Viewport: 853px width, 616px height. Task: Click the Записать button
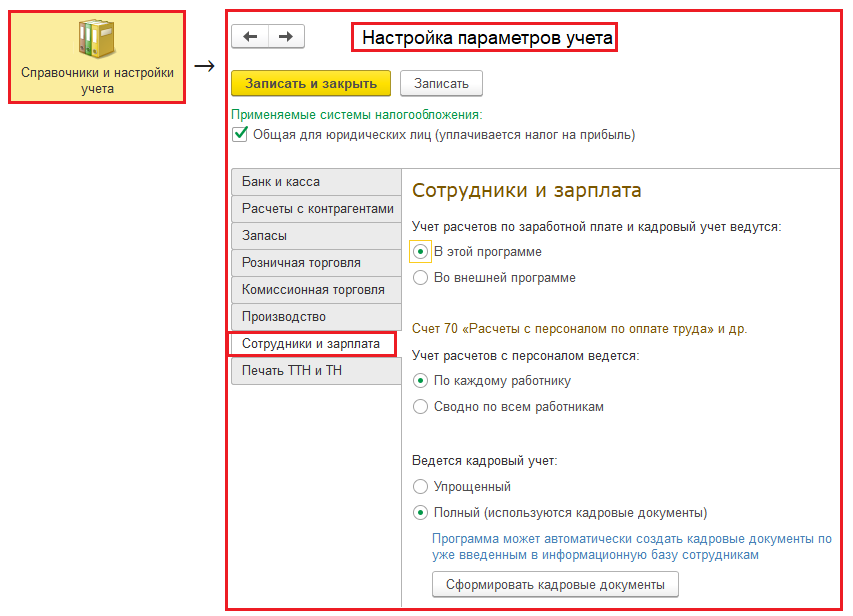click(441, 83)
